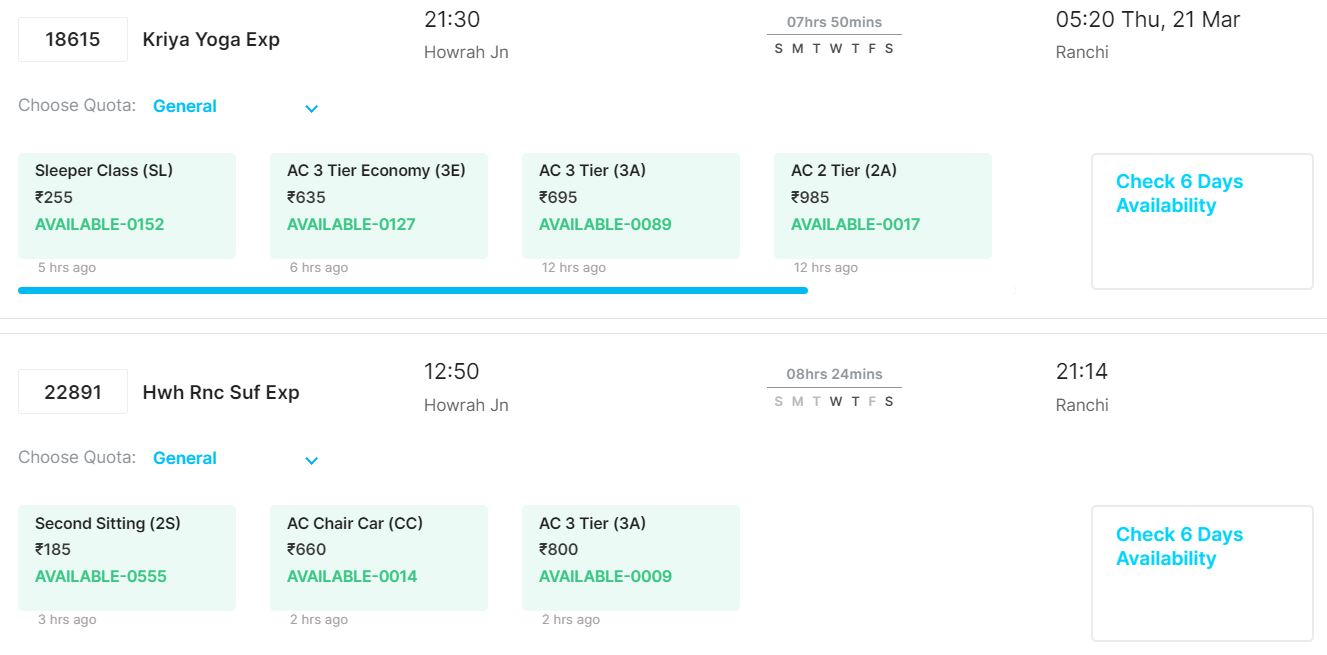Click the blue horizontal scrollbar under class cards

point(412,290)
